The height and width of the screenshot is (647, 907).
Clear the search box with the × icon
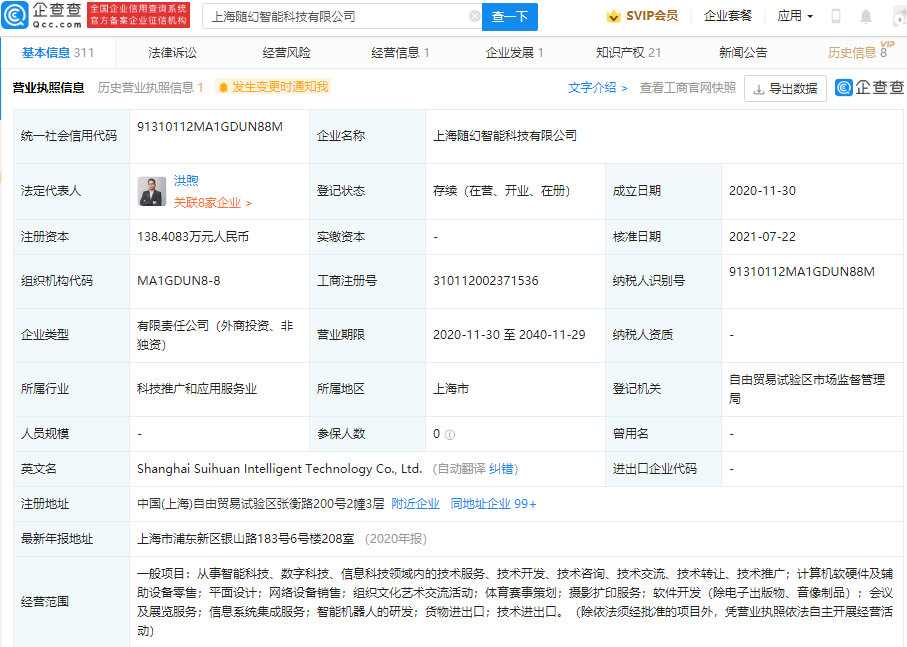click(477, 16)
